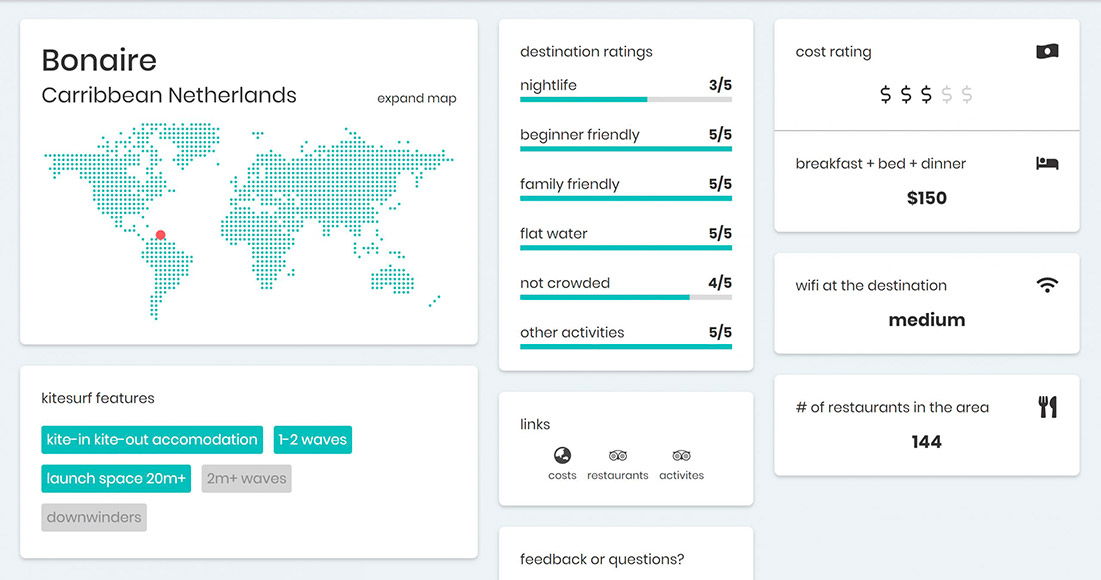Enable the 2m+ waves tag

[246, 479]
